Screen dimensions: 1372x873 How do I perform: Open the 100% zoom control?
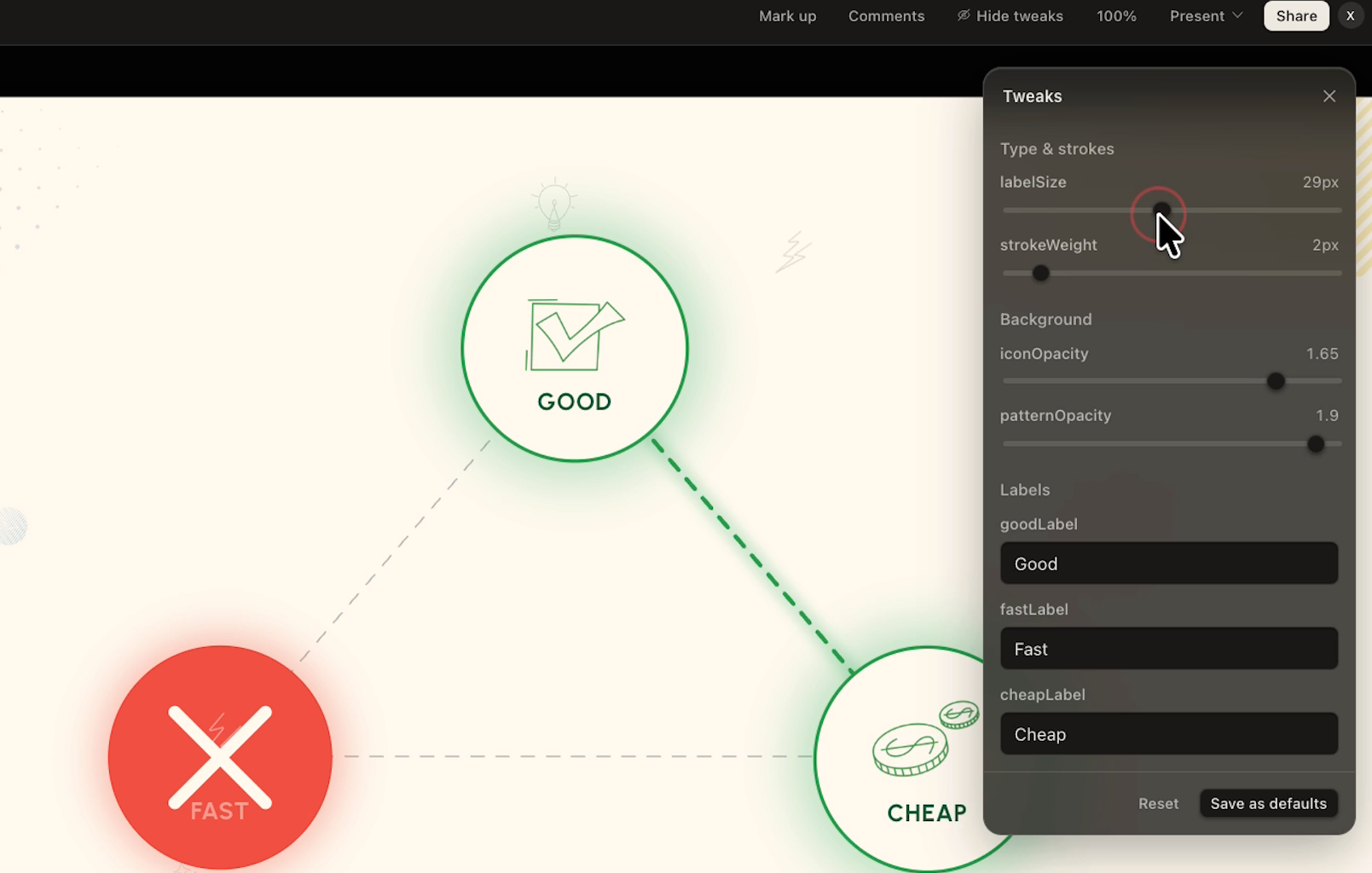1116,16
